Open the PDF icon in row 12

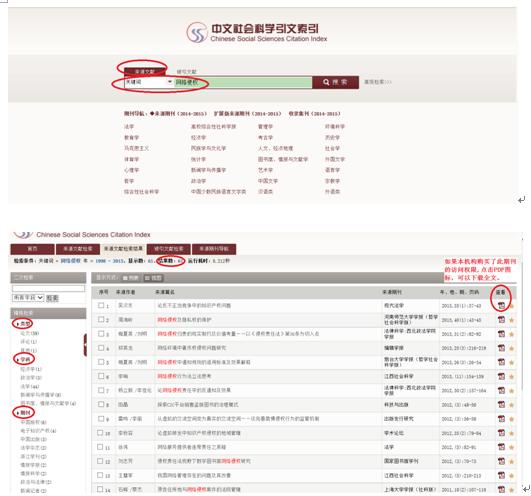click(x=501, y=461)
